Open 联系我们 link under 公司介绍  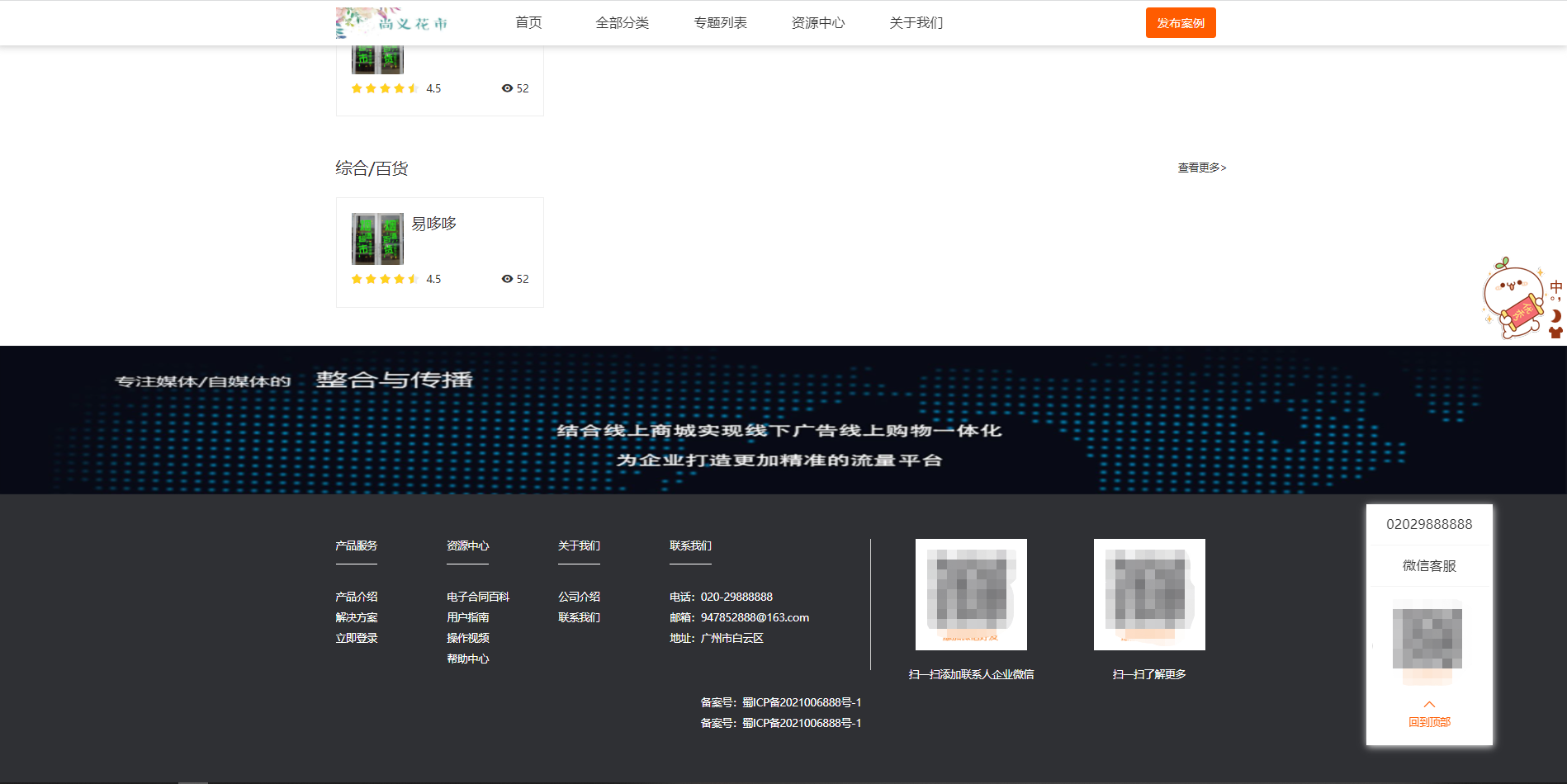[580, 617]
